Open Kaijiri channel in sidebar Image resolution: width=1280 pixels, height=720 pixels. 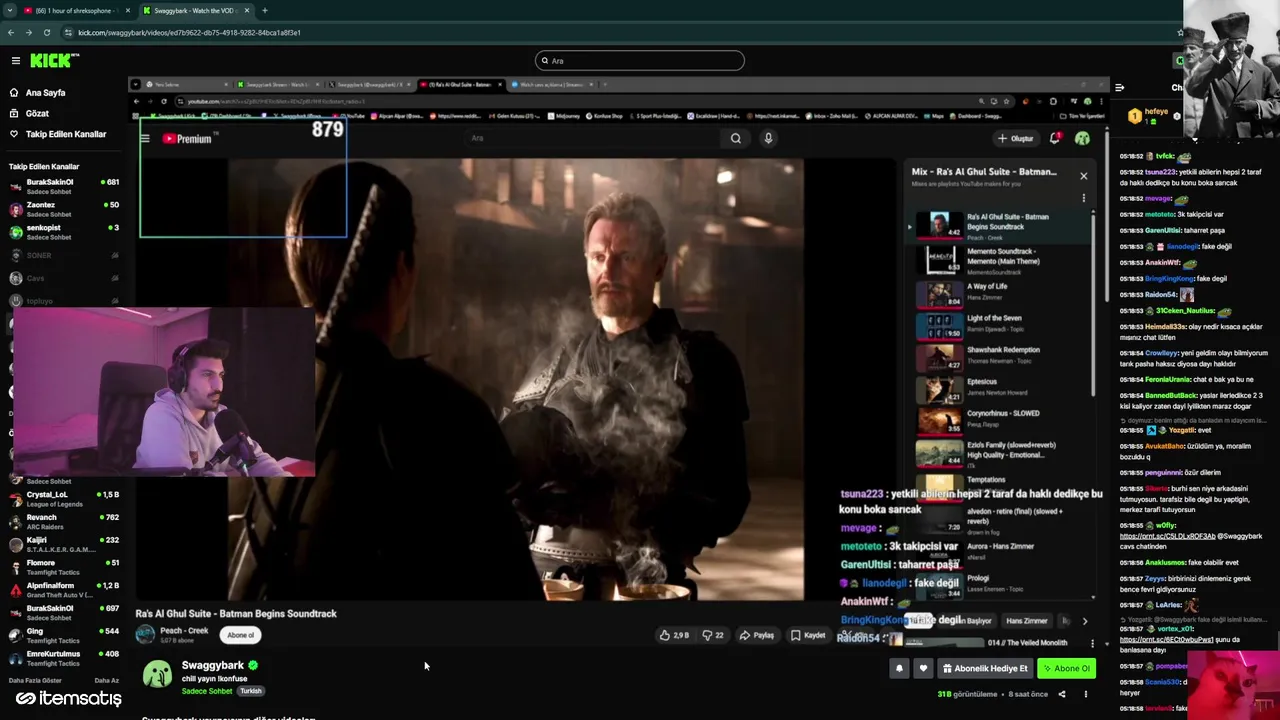(63, 544)
